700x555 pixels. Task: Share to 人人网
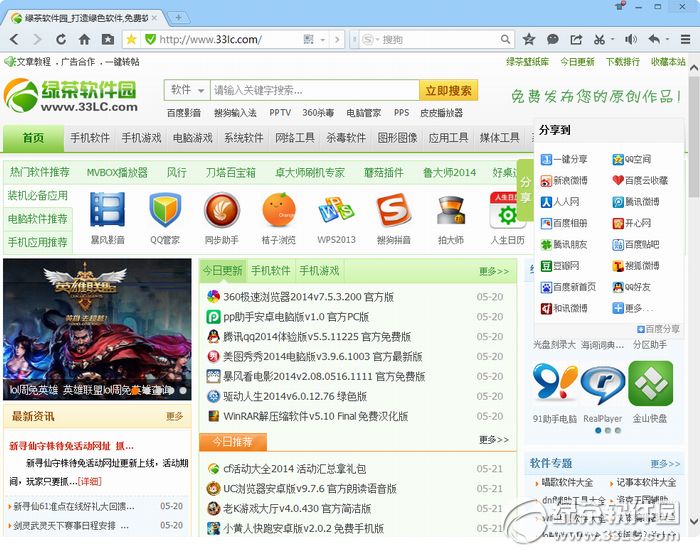coord(560,202)
